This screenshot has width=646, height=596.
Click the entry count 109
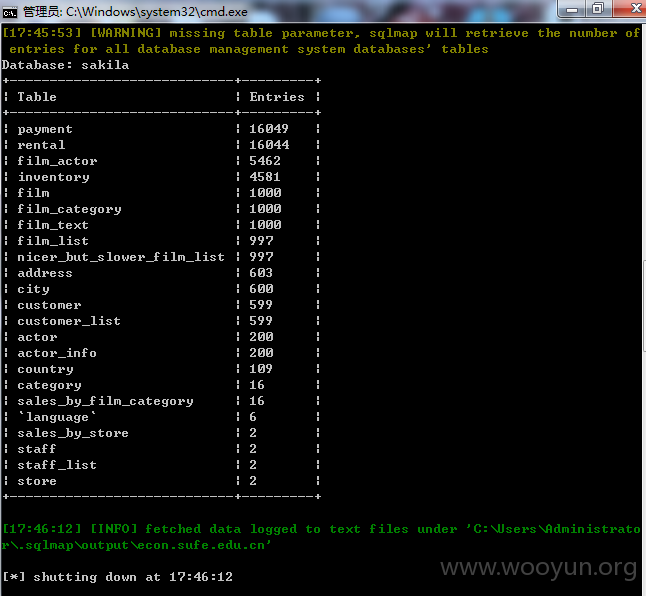pos(261,369)
